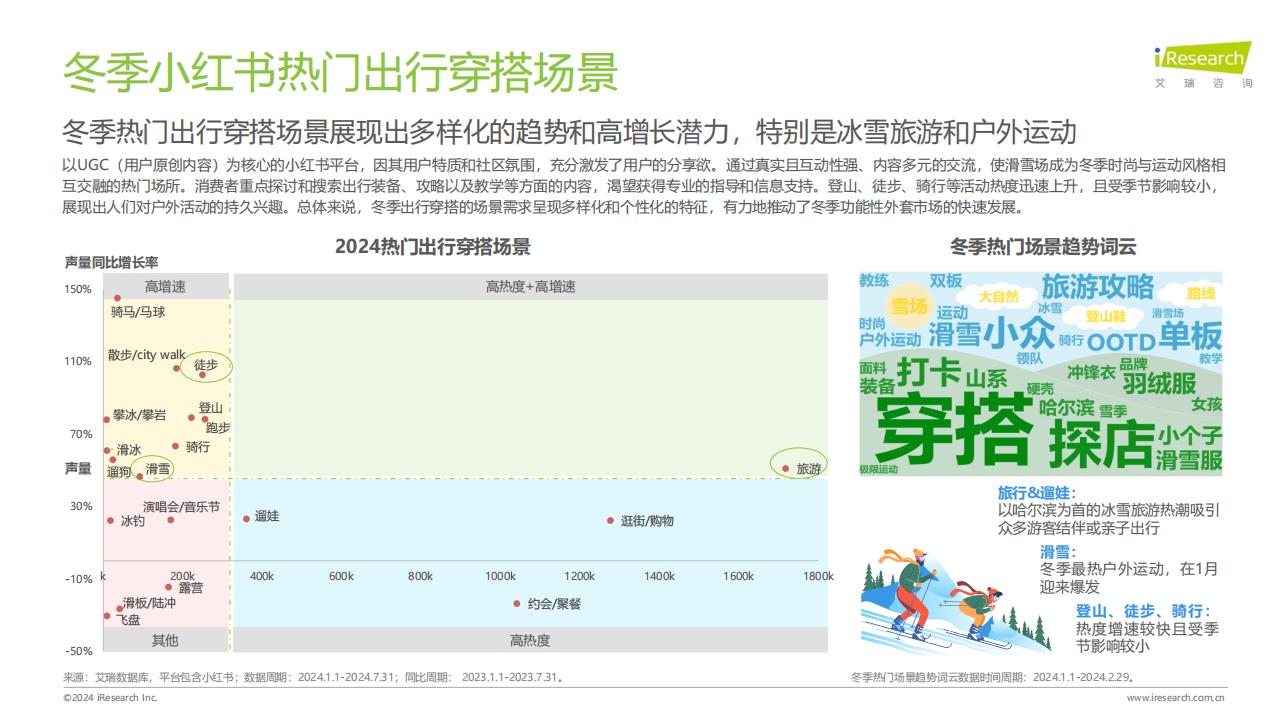Click the circled 滑雪 label in chart

[x=157, y=468]
